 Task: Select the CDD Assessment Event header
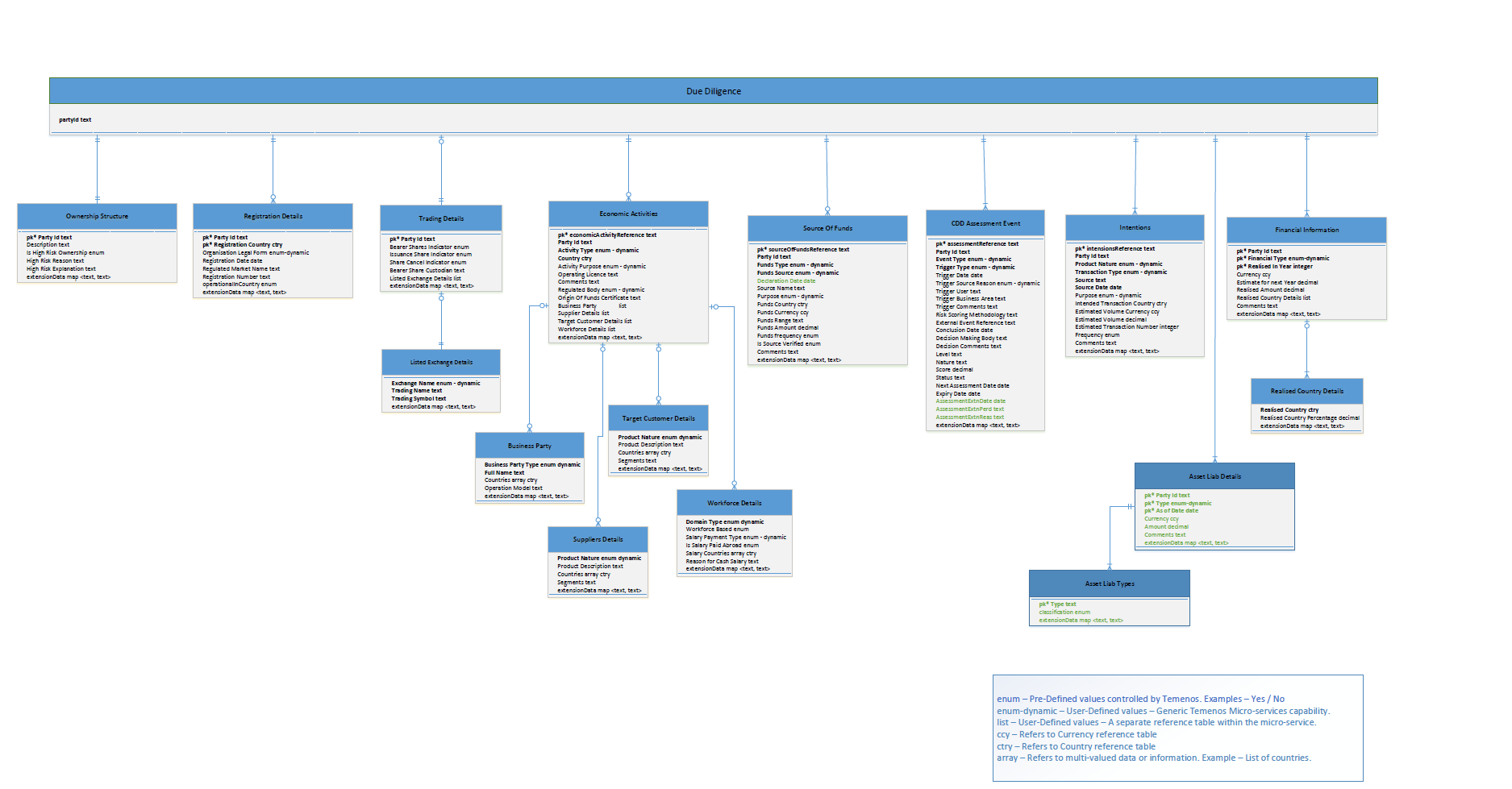[x=985, y=223]
